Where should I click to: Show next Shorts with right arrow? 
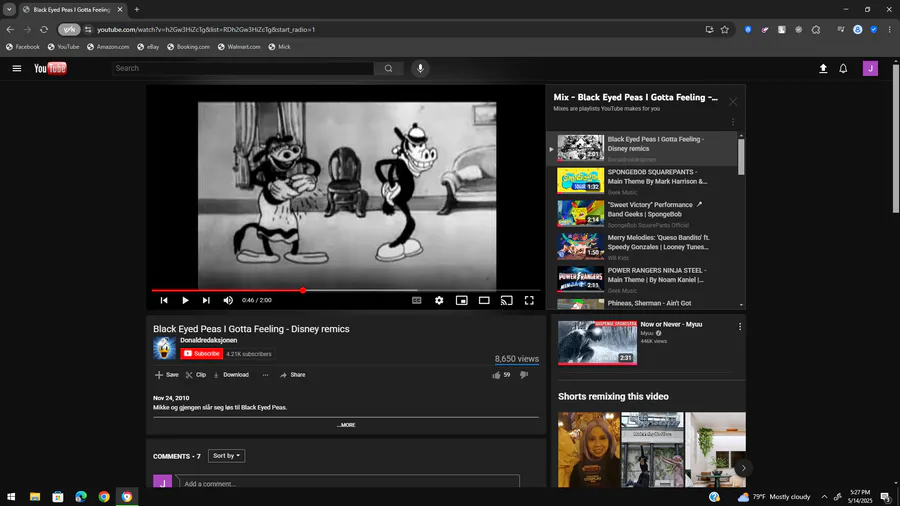(743, 468)
